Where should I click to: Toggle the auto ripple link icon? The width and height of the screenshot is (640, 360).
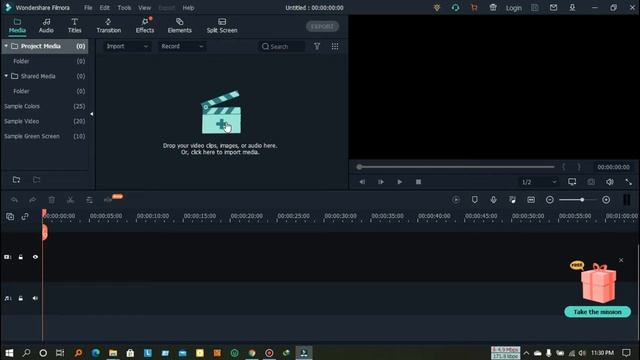25,216
